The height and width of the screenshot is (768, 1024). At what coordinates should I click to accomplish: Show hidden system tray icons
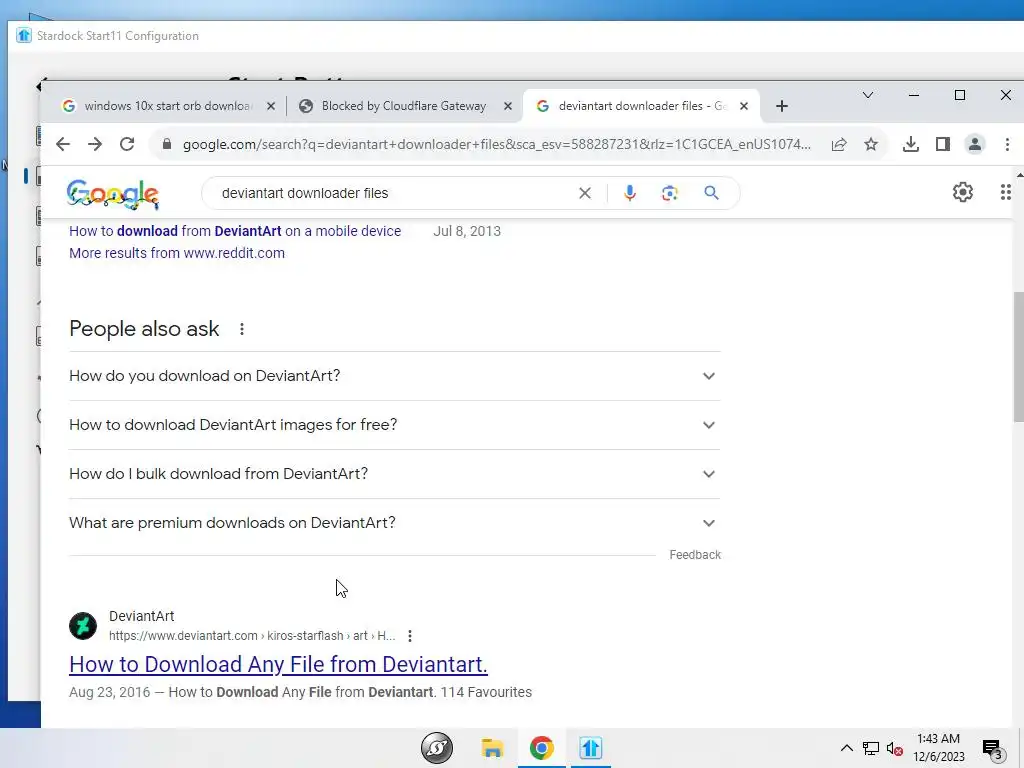click(846, 748)
